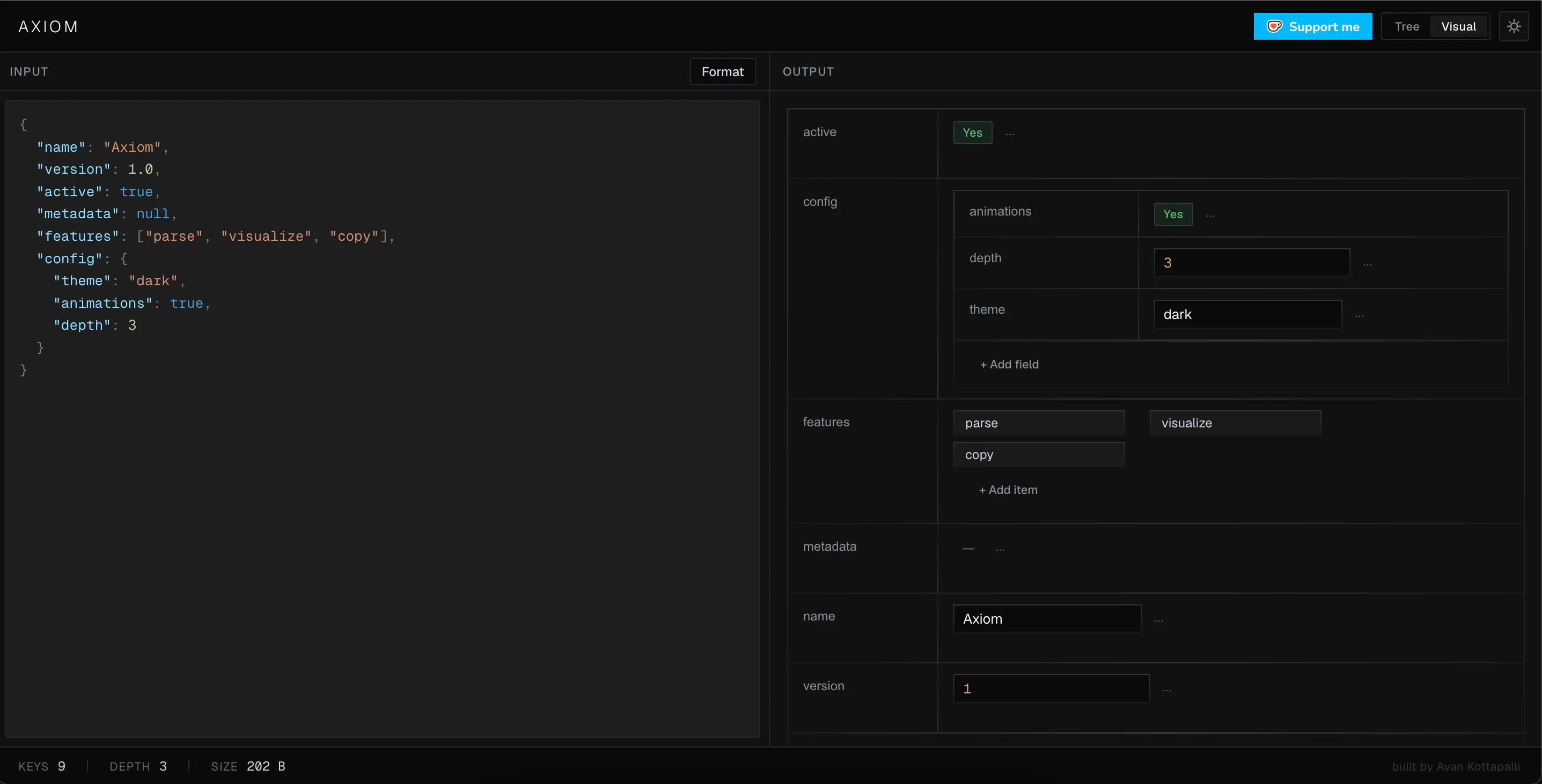The height and width of the screenshot is (784, 1542).
Task: Switch to the Tree view tab
Action: click(x=1407, y=26)
